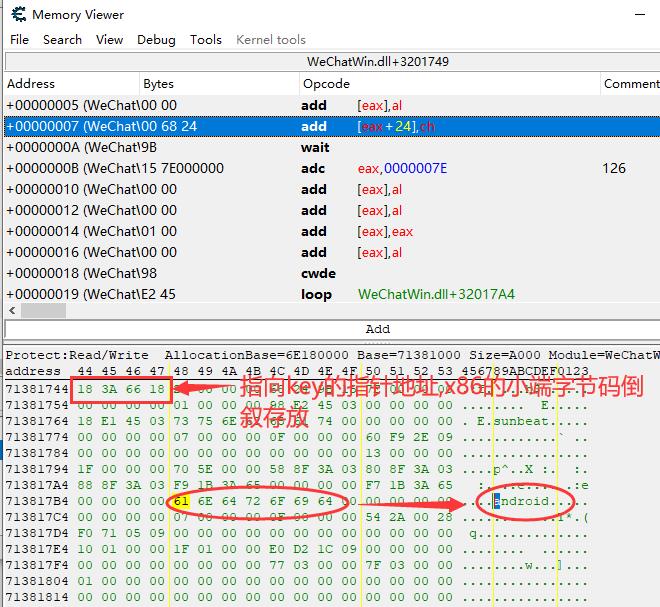Image resolution: width=660 pixels, height=607 pixels.
Task: Click byte 77 in row 713817F4
Action: [277, 565]
